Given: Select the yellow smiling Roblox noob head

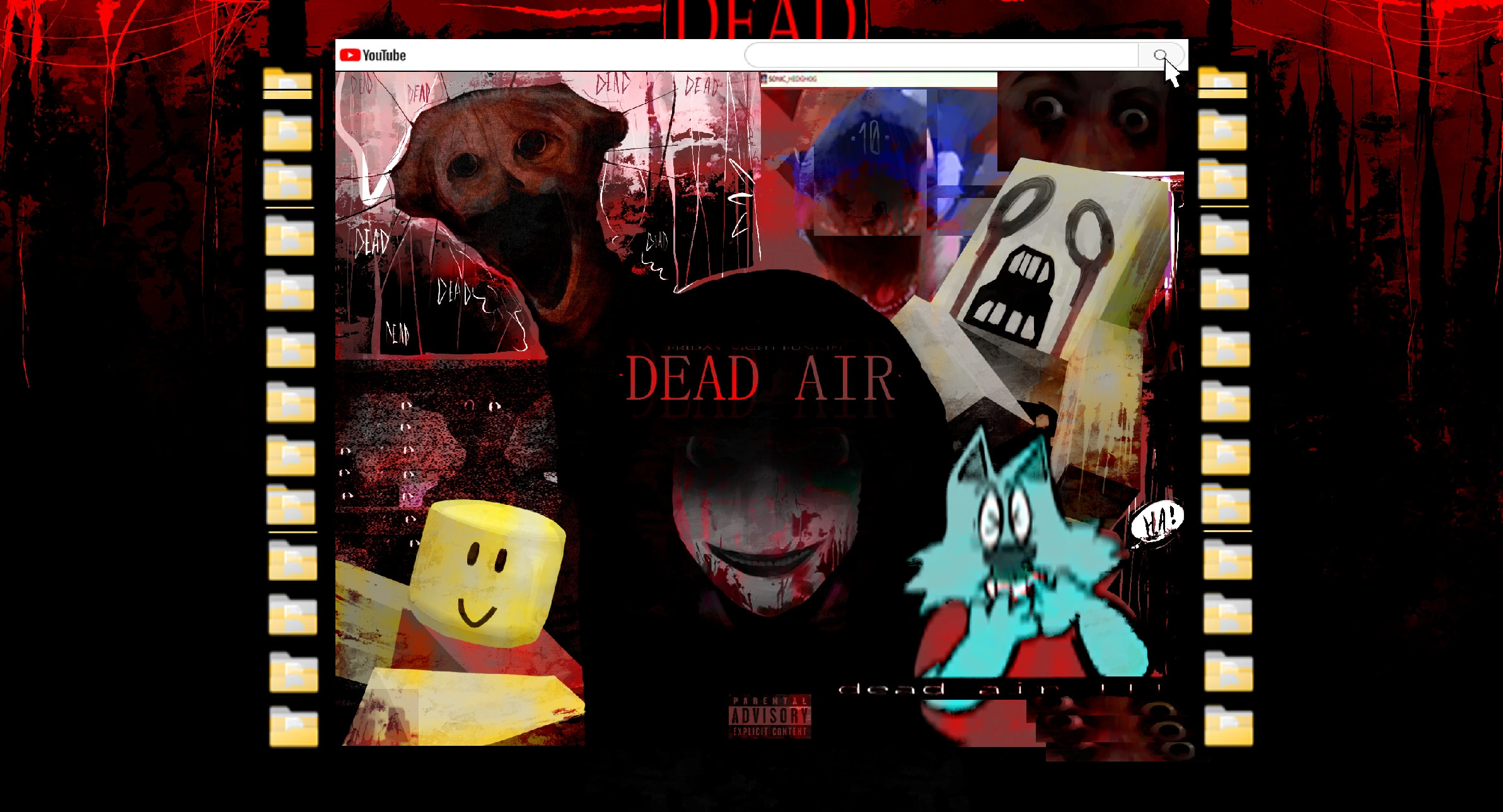Looking at the screenshot, I should [487, 572].
